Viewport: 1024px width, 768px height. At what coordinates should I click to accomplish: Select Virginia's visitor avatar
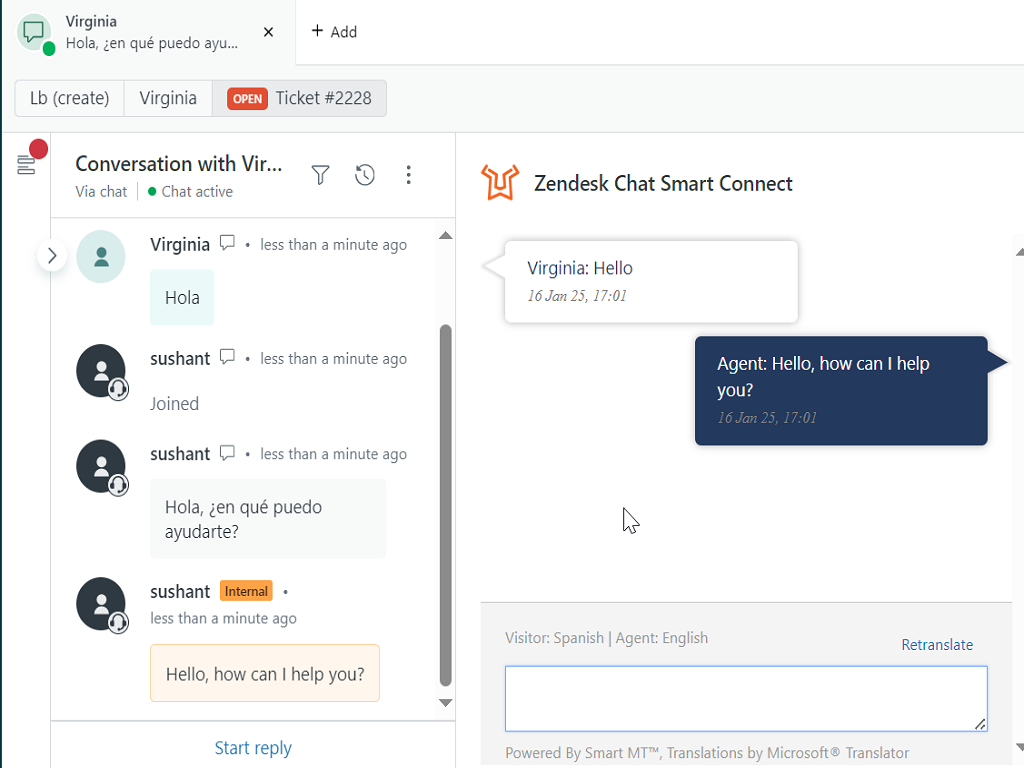tap(101, 256)
